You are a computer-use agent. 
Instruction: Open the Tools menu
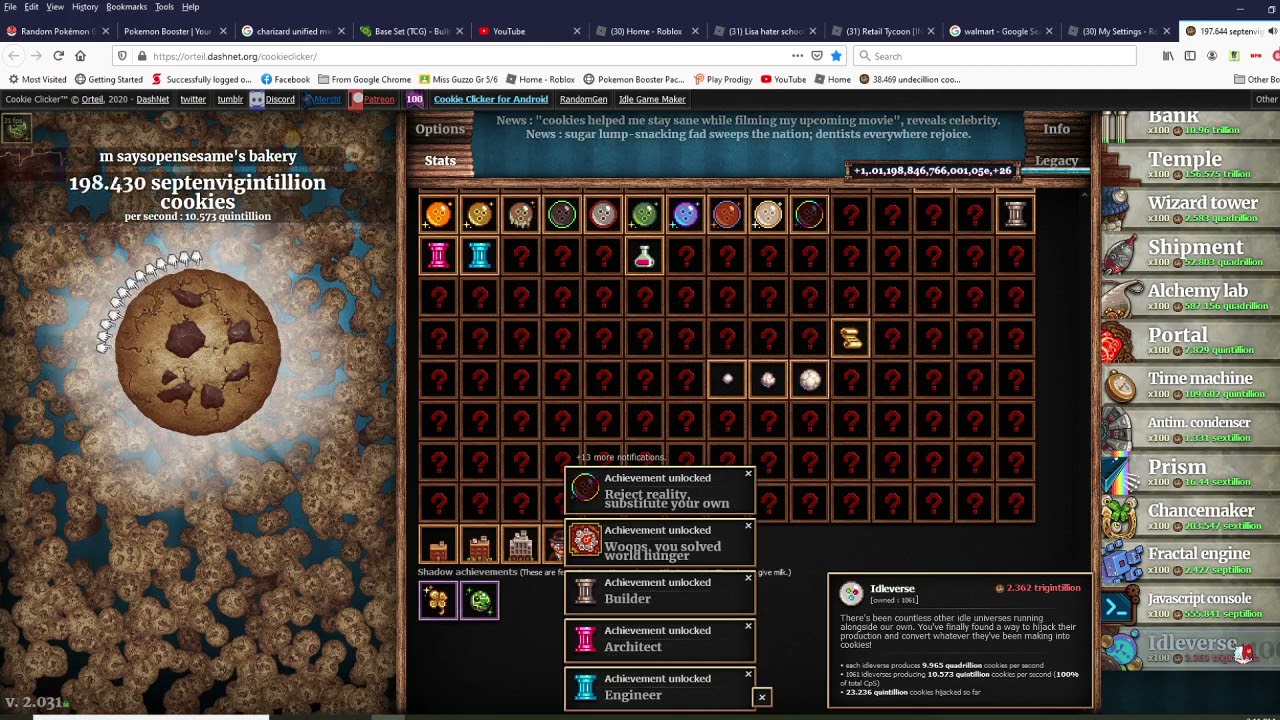[164, 7]
